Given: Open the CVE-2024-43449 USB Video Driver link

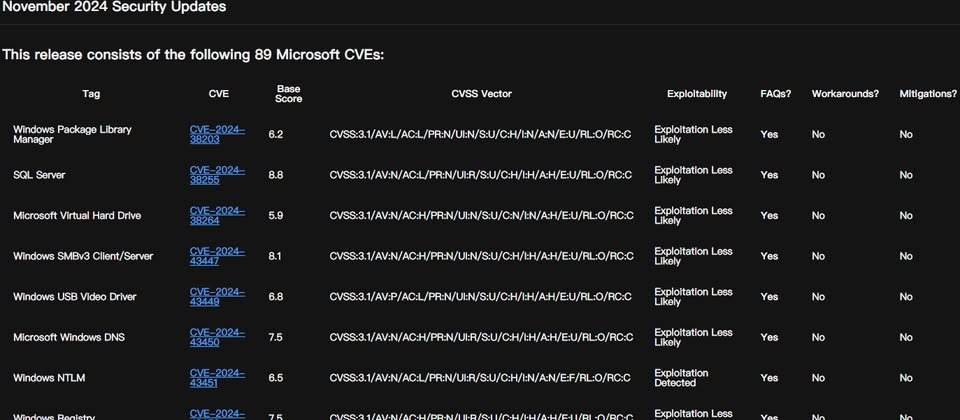Looking at the screenshot, I should click(x=217, y=297).
